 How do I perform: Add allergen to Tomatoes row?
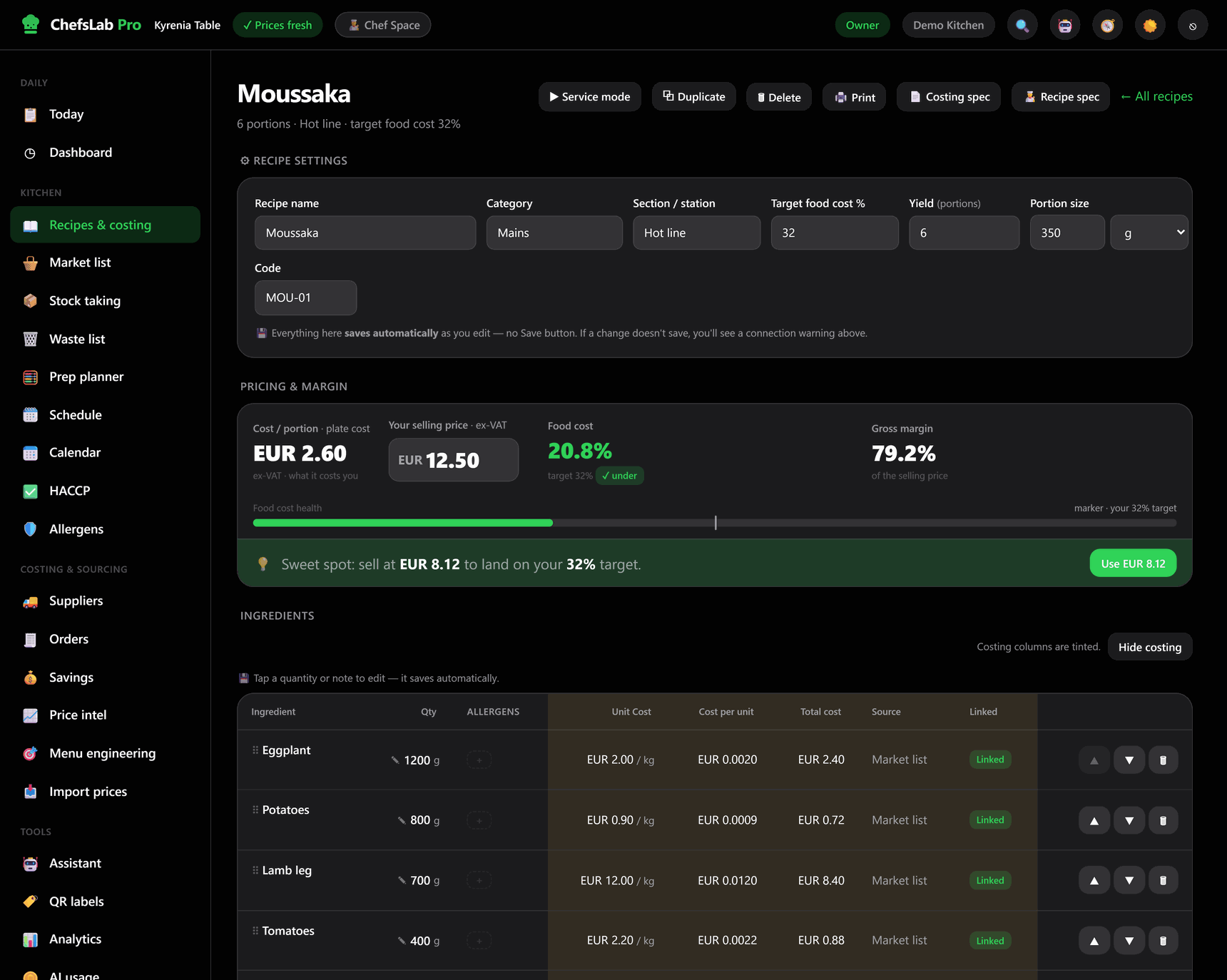pyautogui.click(x=479, y=941)
